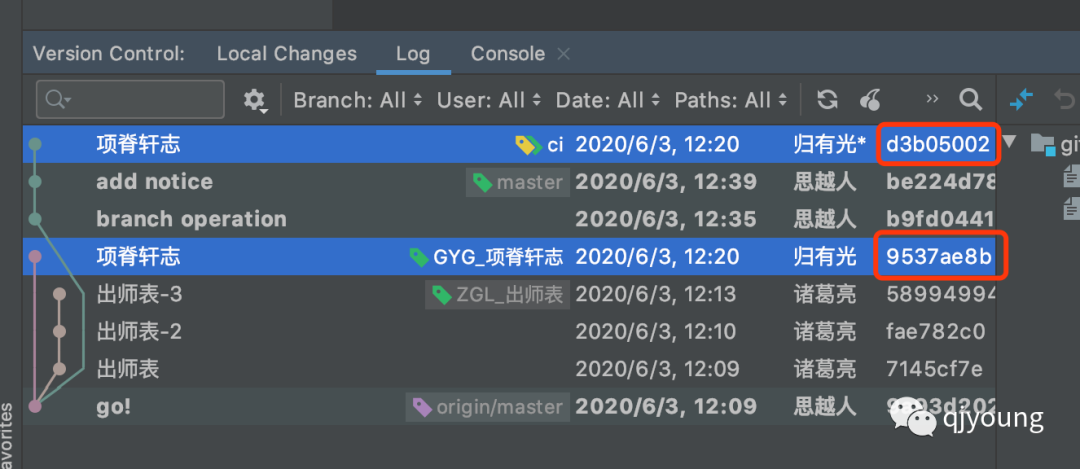The image size is (1080, 469).
Task: Open the Branch: All filter dropdown
Action: tap(357, 101)
